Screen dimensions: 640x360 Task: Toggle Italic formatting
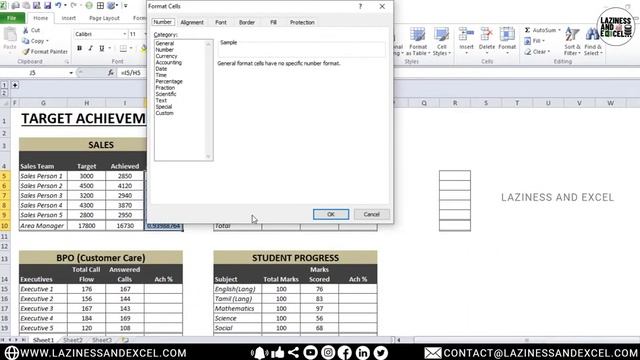[x=90, y=48]
